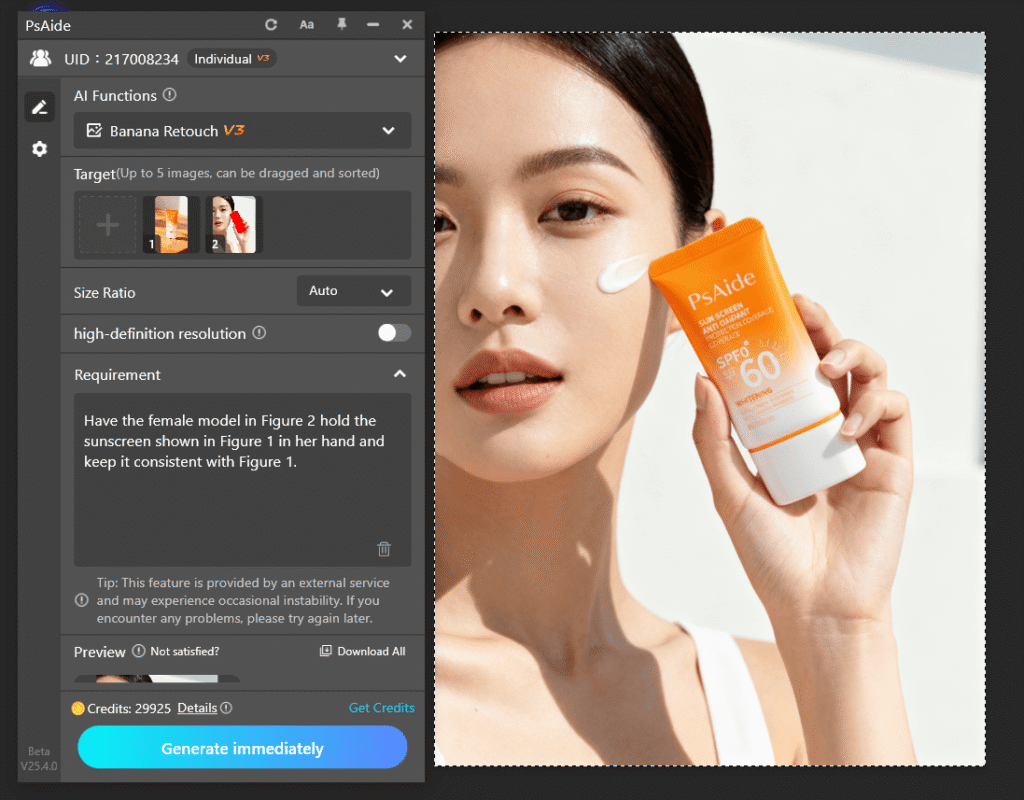Open the Get Credits link
Screen dimensions: 1024x800
click(x=381, y=708)
